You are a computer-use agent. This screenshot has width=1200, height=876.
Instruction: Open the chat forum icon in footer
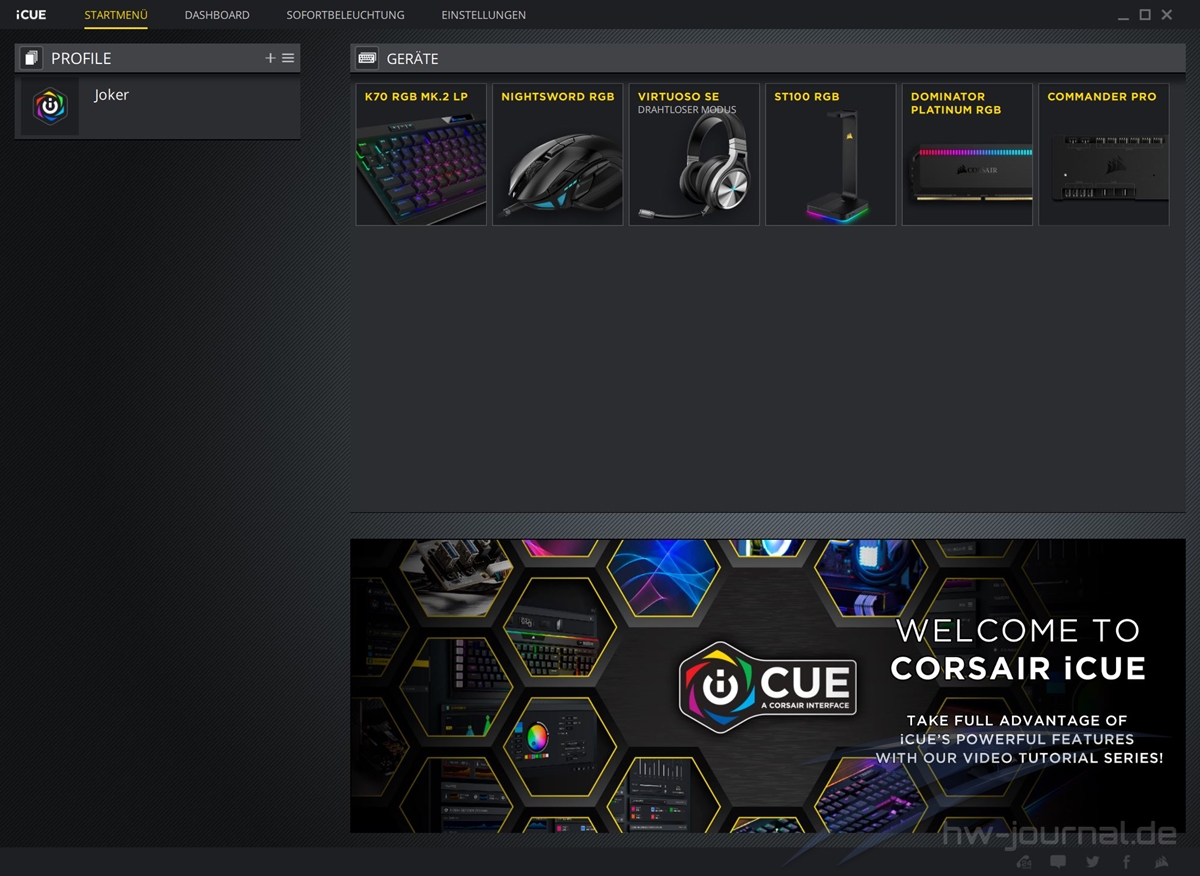point(1058,862)
